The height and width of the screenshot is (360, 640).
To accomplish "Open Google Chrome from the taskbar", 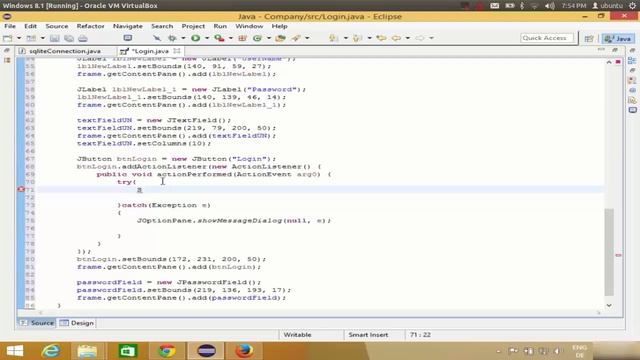I will coord(167,351).
